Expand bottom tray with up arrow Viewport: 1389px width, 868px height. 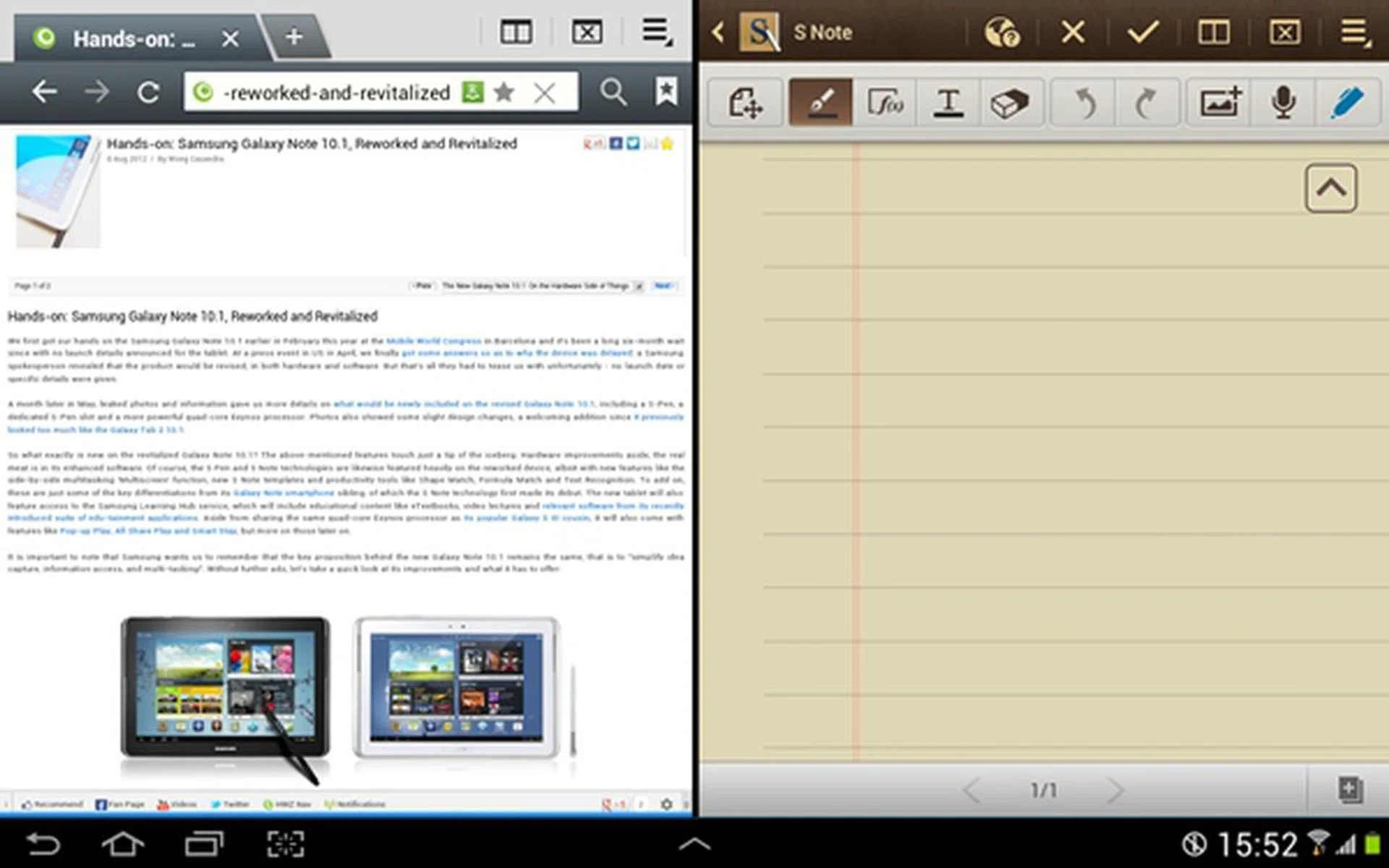coord(694,843)
